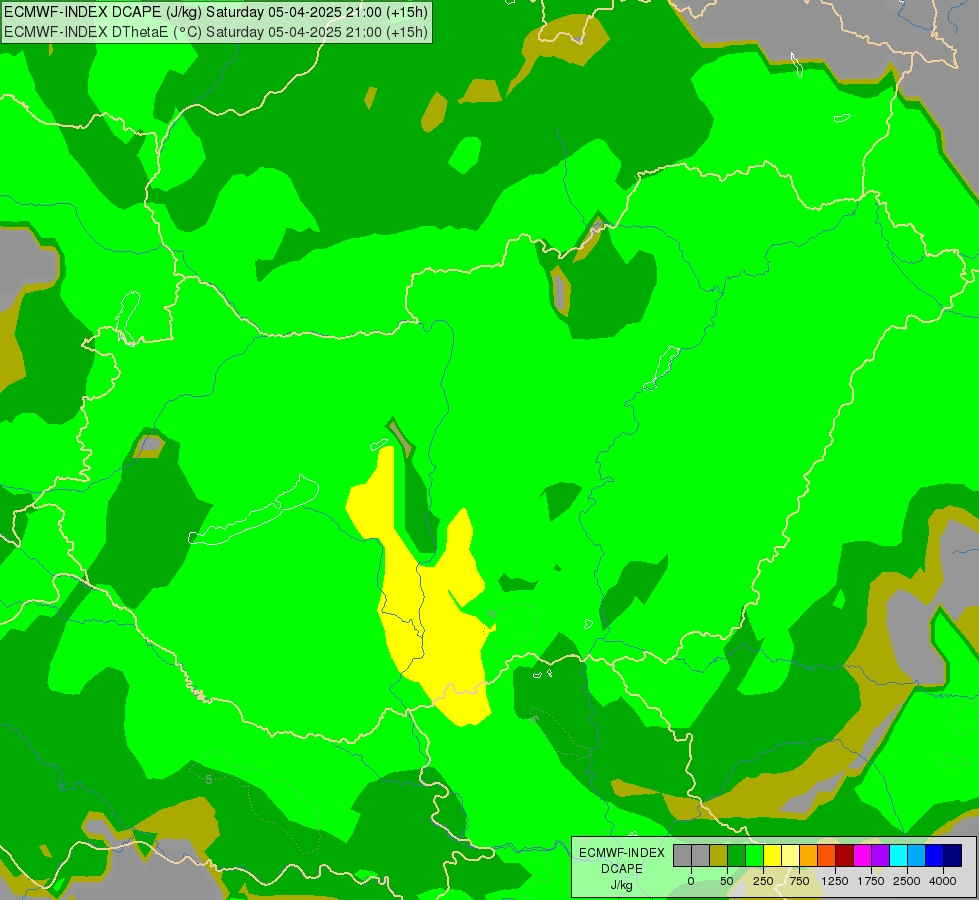979x900 pixels.
Task: Click the orange legend swatch
Action: (x=809, y=856)
